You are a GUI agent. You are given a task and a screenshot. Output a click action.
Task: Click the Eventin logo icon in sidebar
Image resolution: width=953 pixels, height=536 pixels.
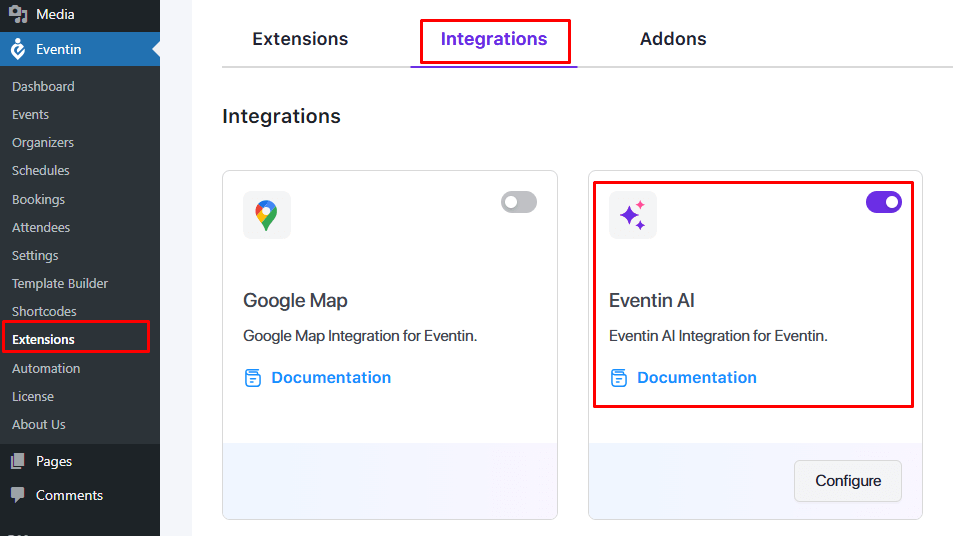pos(18,49)
